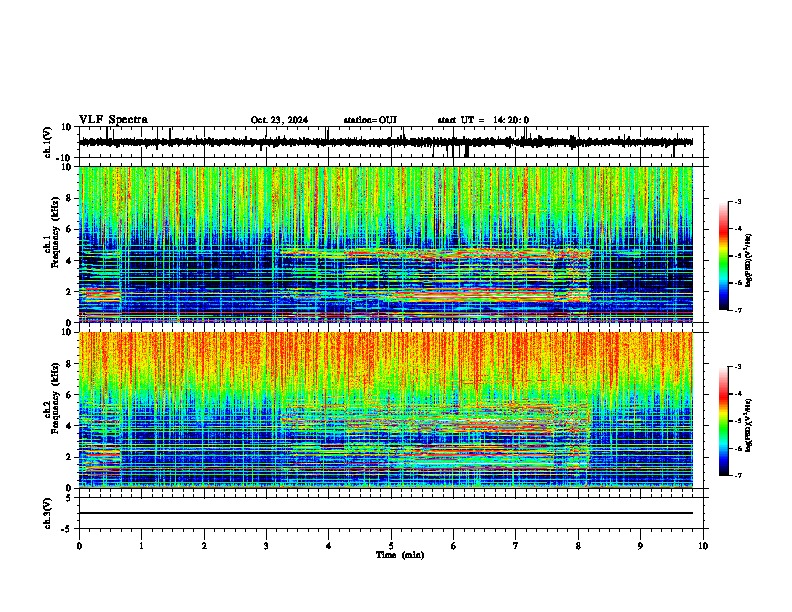Click the ch.2 color bar 'log(PSD)' label
792x612 pixels.
click(748, 425)
